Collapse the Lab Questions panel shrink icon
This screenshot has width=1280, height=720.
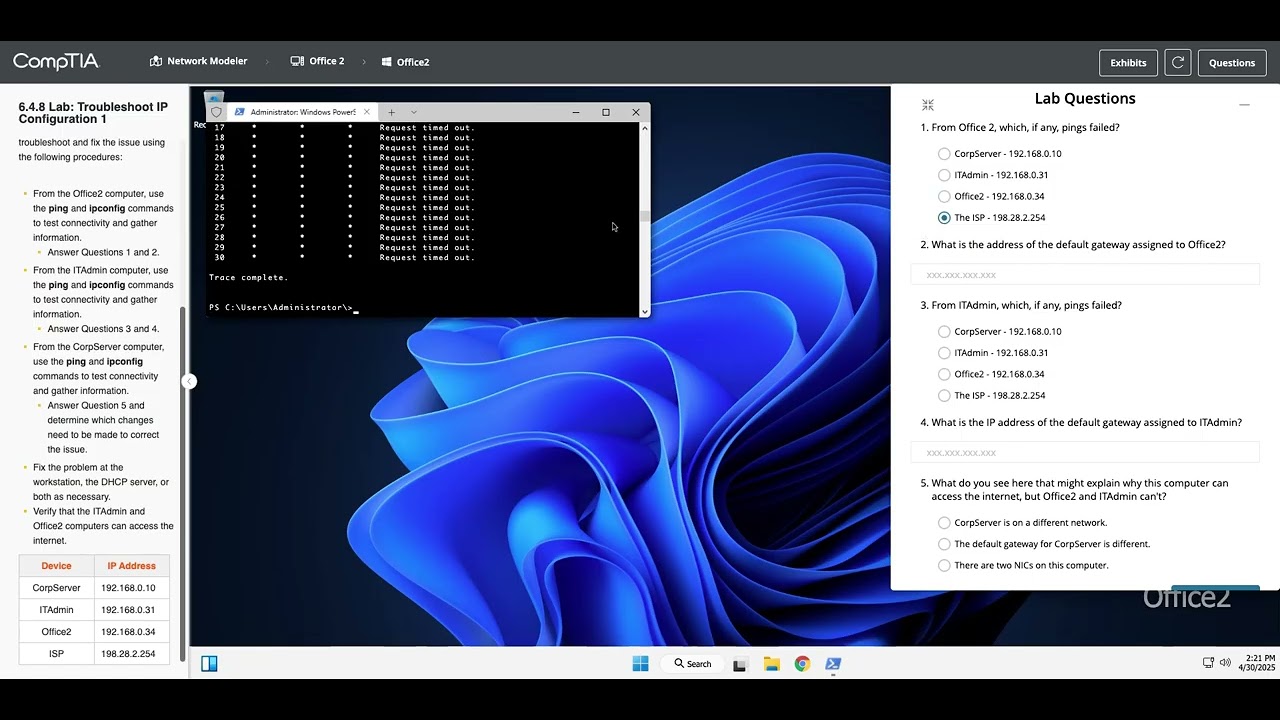[928, 105]
